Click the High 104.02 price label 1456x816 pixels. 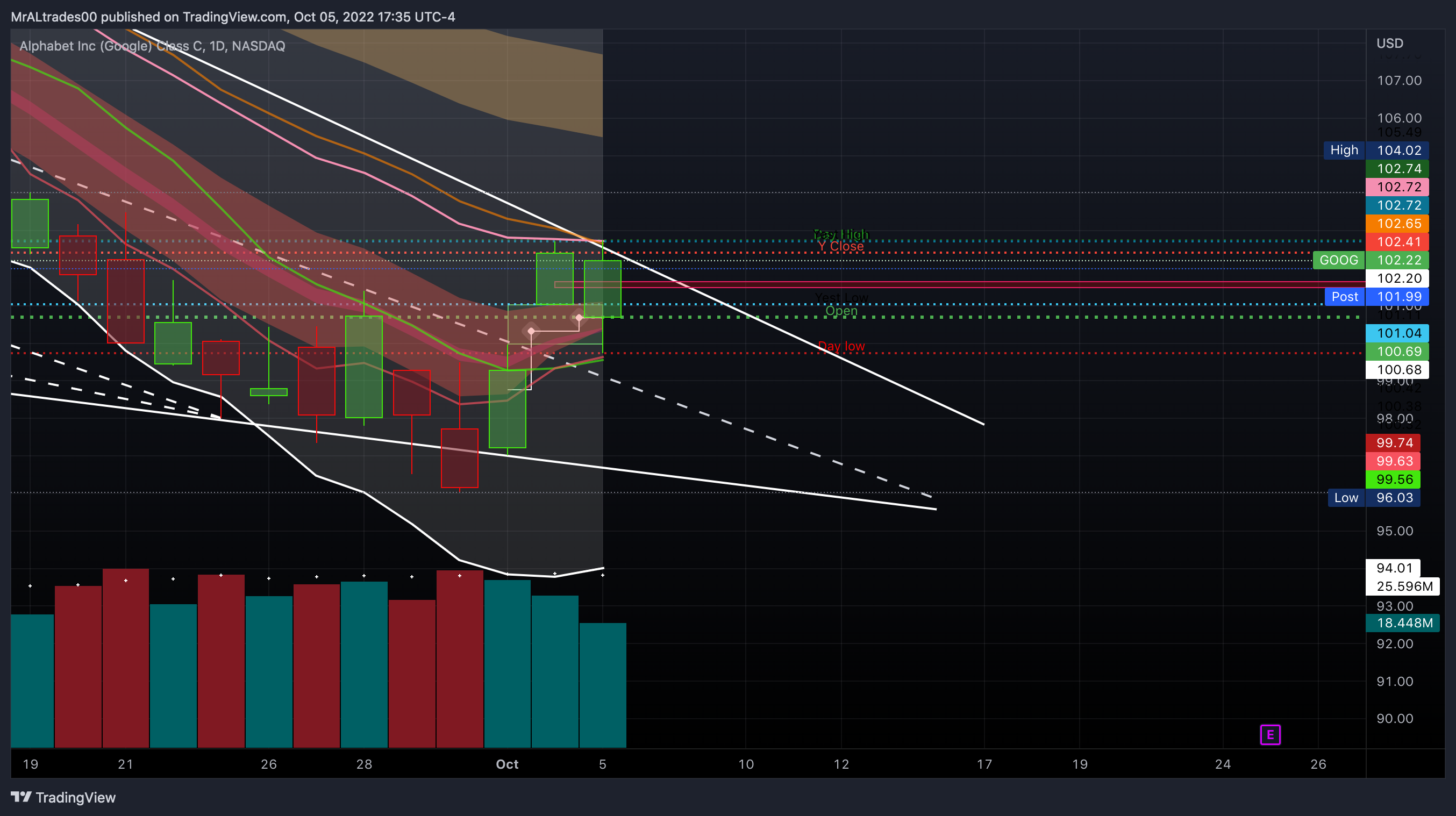coord(1376,151)
